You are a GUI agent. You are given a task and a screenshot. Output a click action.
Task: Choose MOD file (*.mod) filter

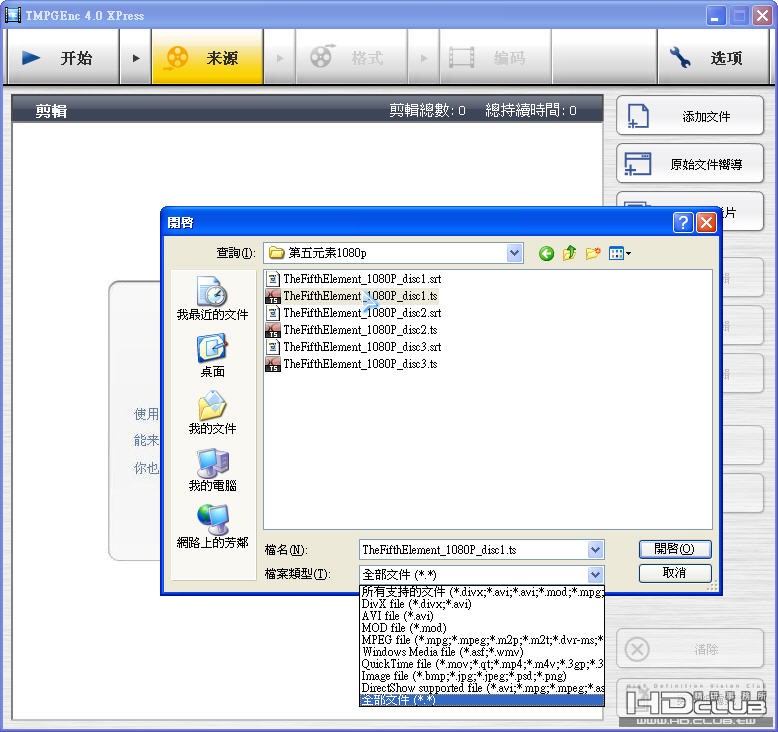point(482,628)
